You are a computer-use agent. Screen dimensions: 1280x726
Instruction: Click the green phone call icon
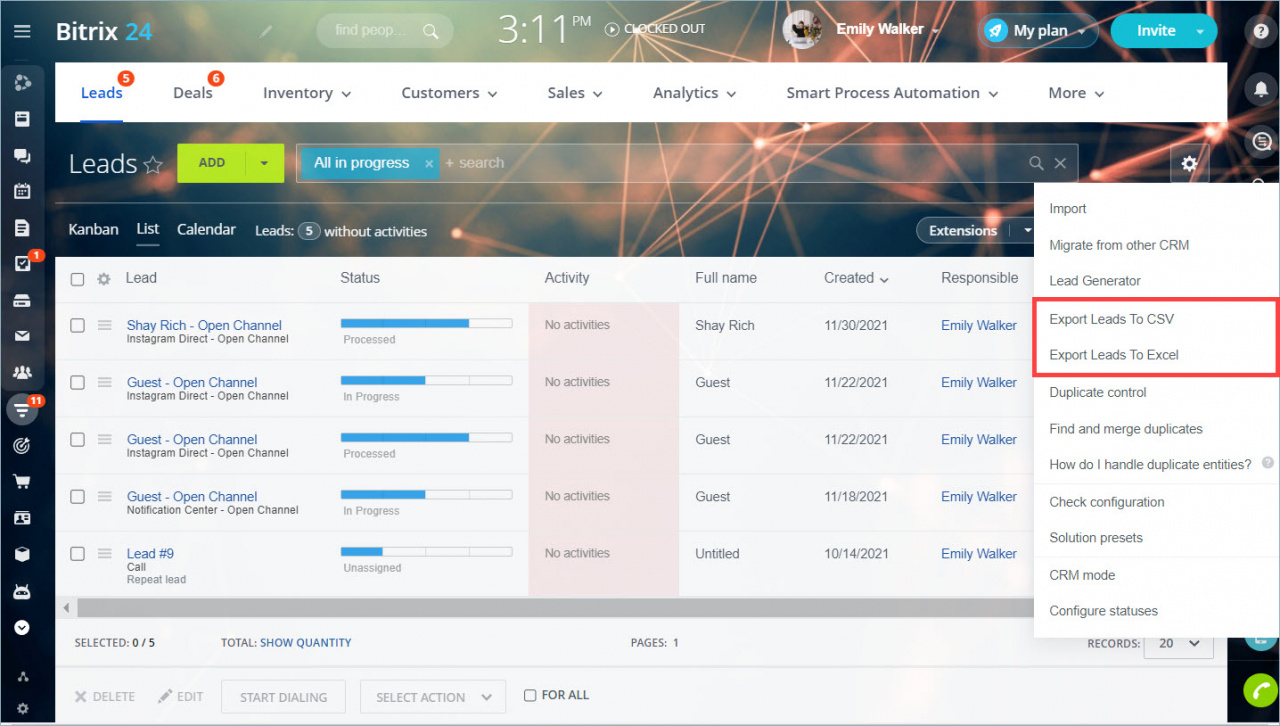pyautogui.click(x=1260, y=691)
